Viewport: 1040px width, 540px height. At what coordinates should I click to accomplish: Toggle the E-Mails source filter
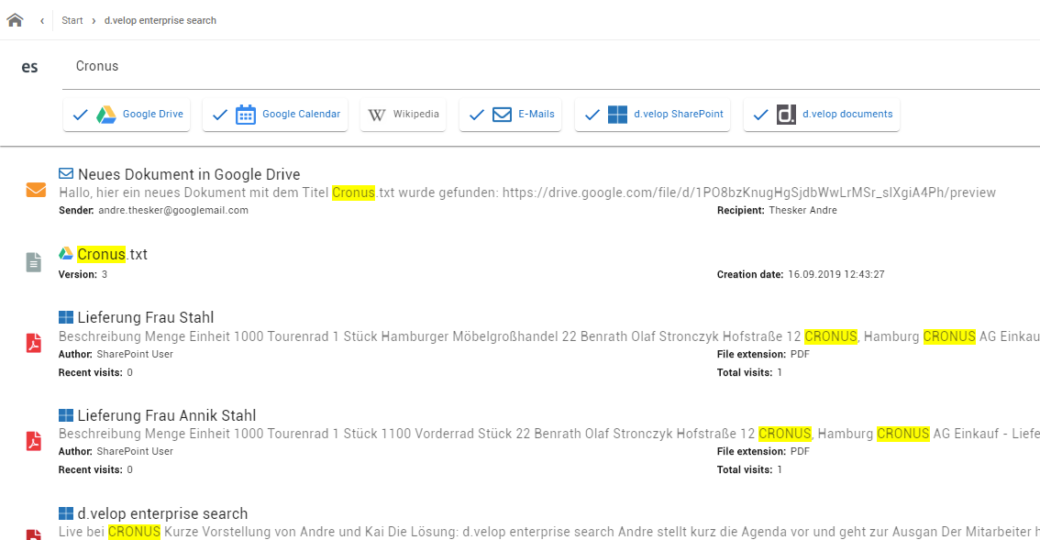tap(511, 114)
